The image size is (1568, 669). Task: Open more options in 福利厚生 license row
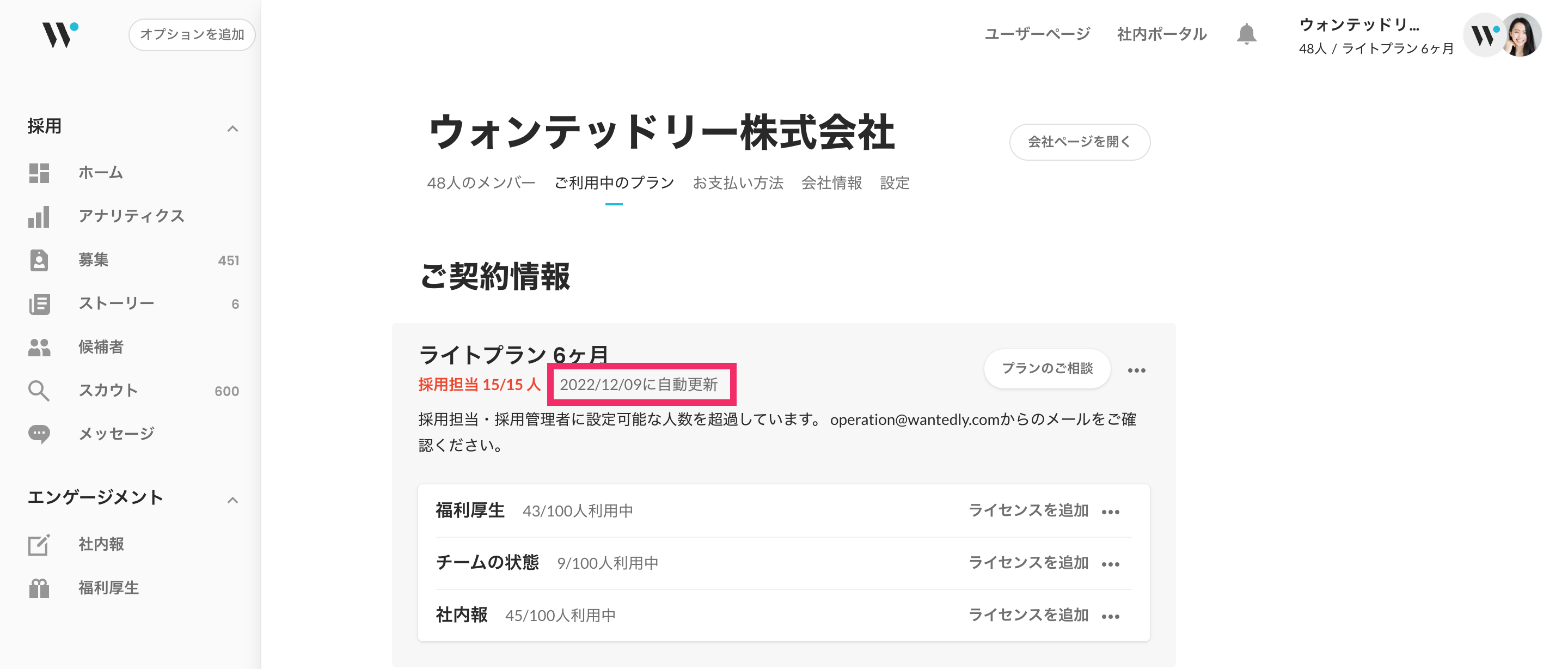[1110, 512]
